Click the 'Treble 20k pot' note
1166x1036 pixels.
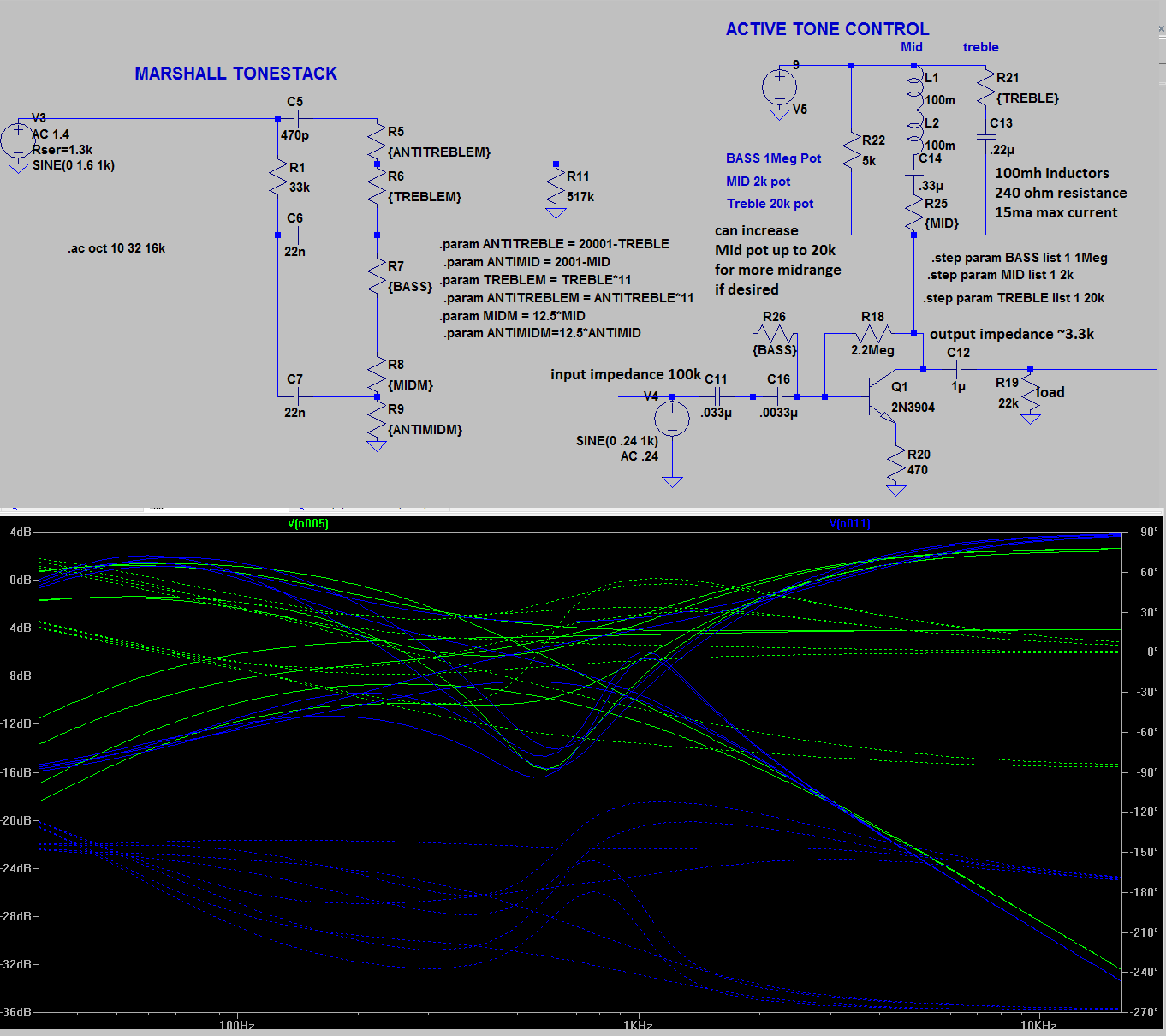[770, 204]
